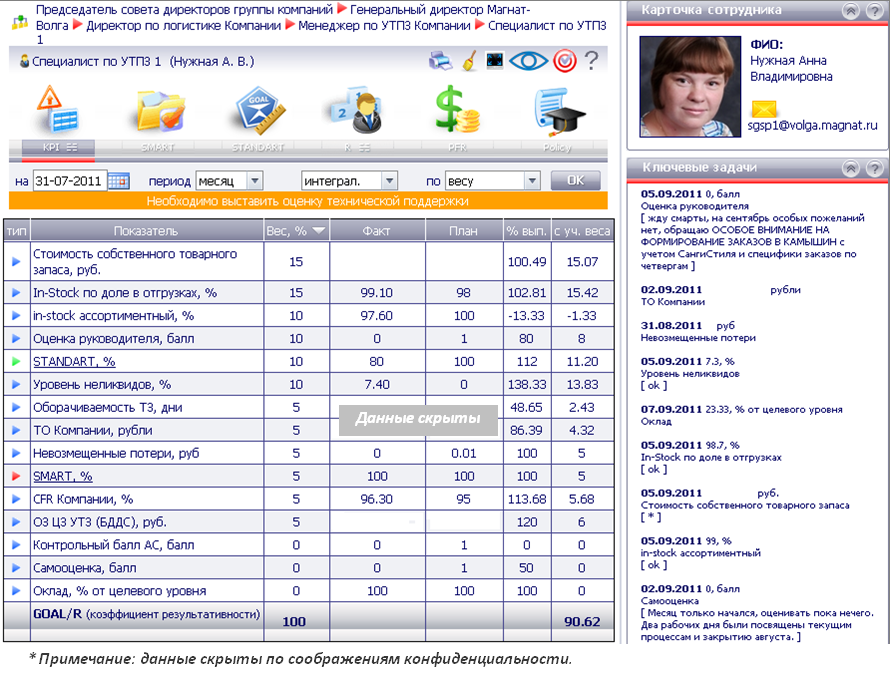
Task: Click the 90.62 GOAL/R total value
Action: 582,622
